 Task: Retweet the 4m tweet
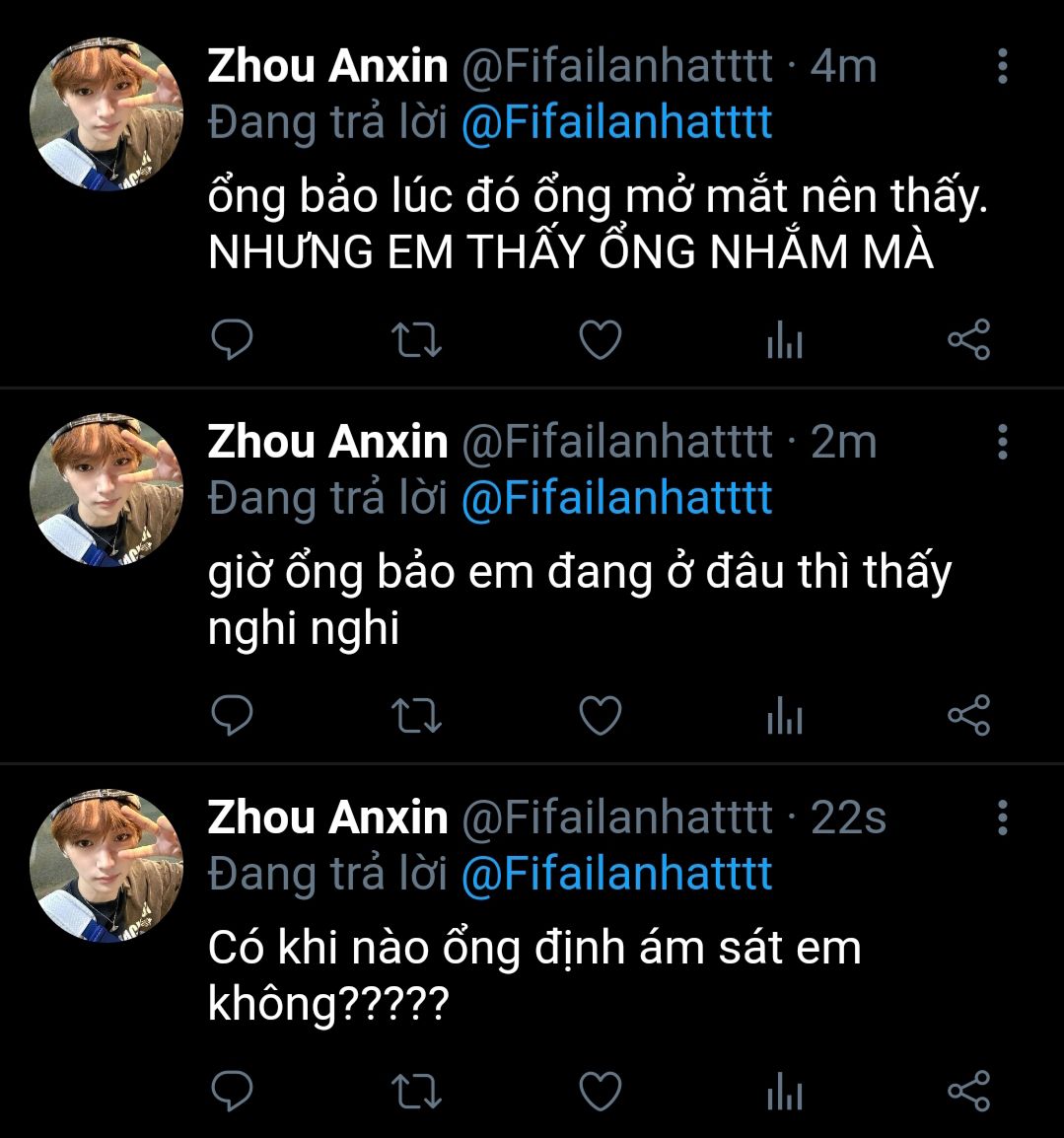tap(416, 339)
